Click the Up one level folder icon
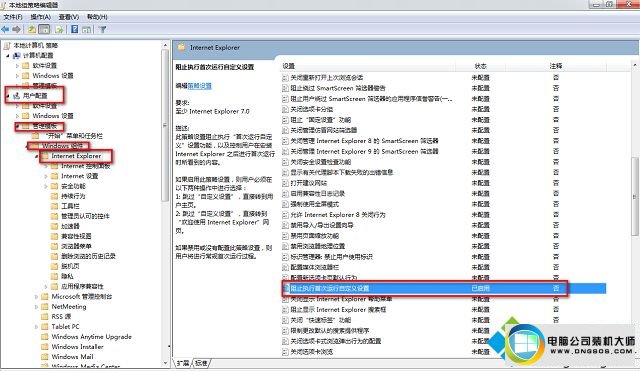The width and height of the screenshot is (640, 371). 32,29
